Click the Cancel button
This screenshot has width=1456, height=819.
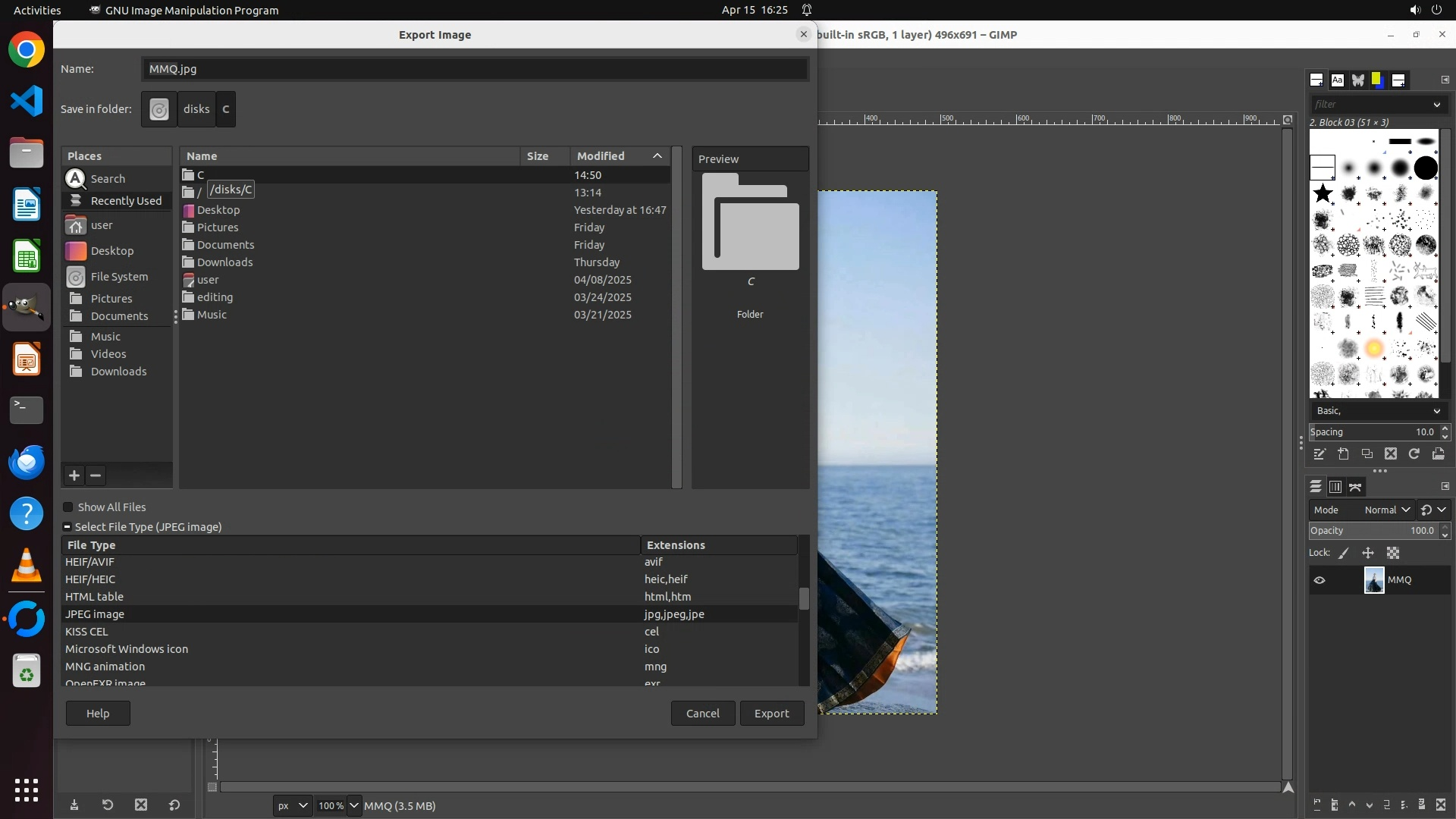pos(702,714)
